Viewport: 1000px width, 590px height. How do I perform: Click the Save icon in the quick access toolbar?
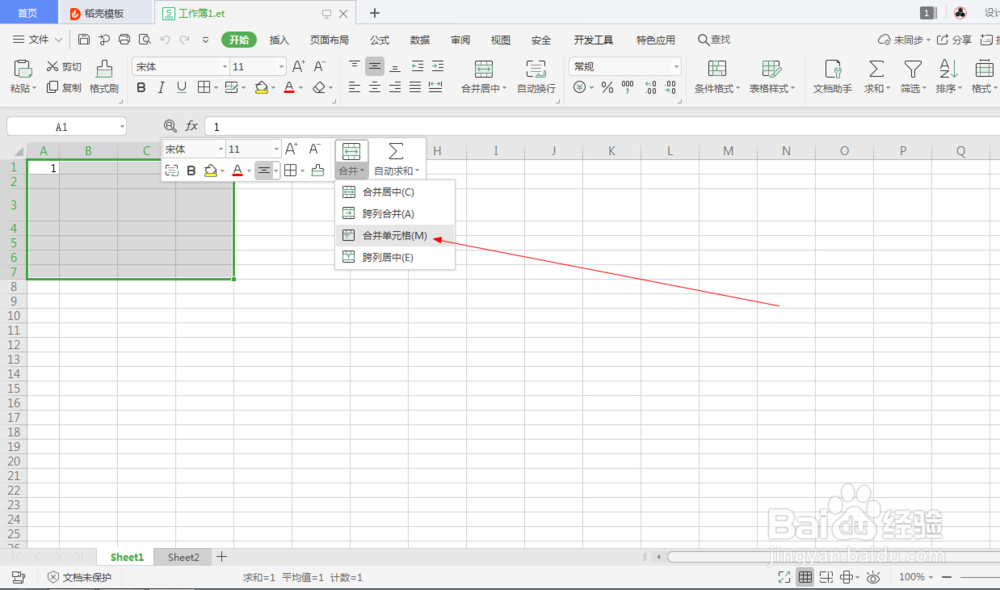point(84,40)
